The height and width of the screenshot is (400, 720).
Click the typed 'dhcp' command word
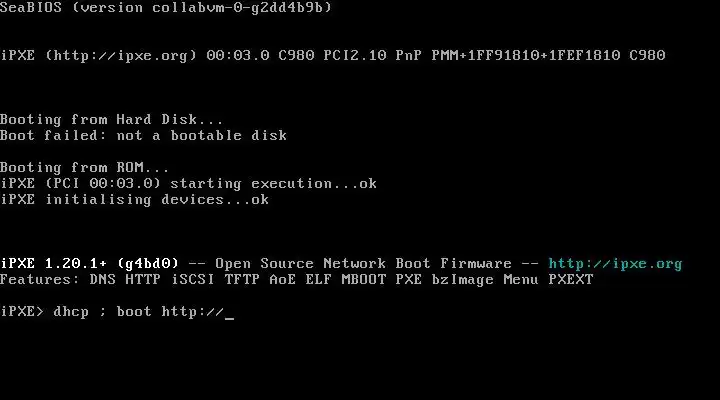click(x=71, y=311)
